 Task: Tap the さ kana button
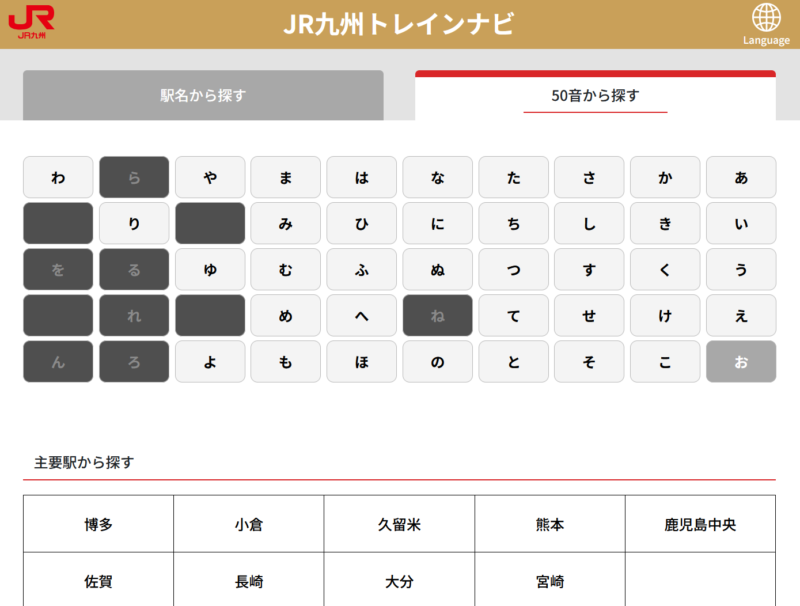click(x=589, y=178)
